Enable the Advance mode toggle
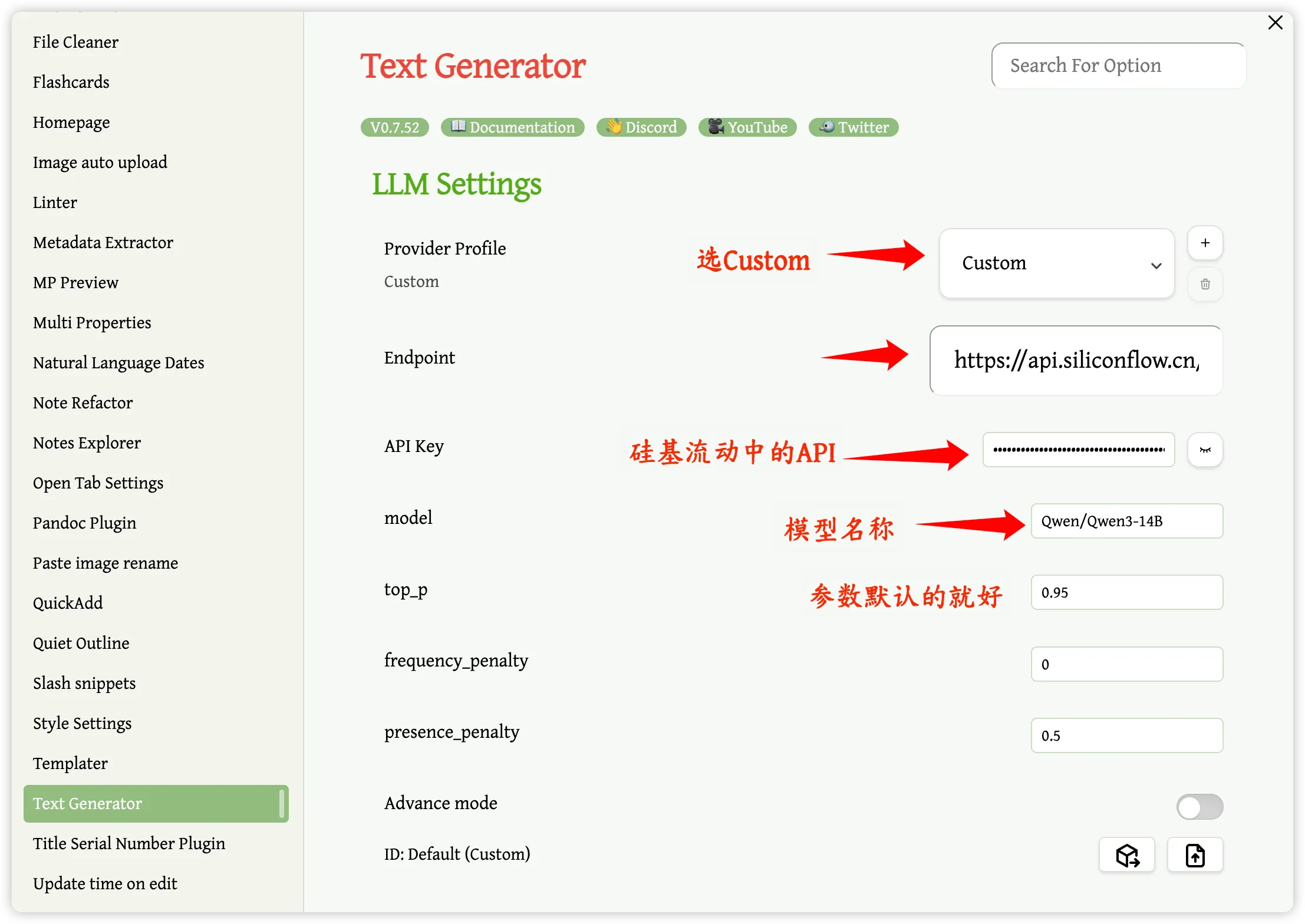 [1199, 807]
